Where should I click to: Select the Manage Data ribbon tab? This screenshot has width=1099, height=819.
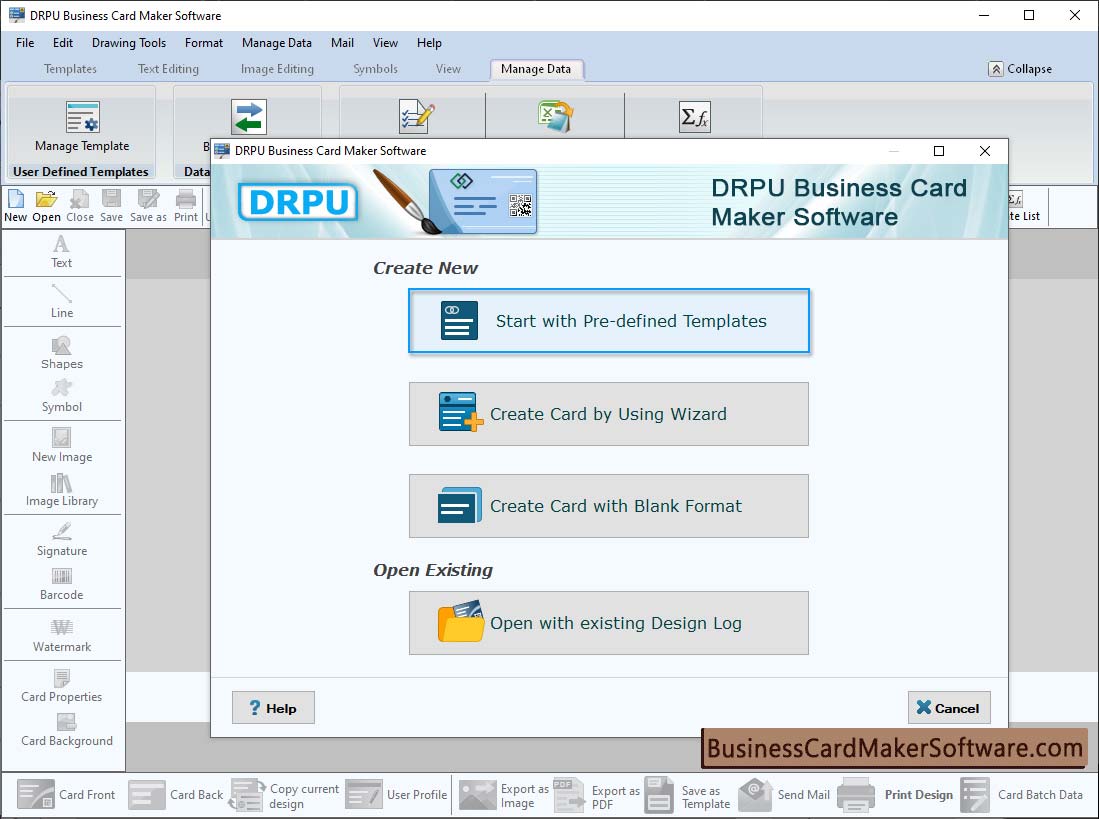point(536,69)
